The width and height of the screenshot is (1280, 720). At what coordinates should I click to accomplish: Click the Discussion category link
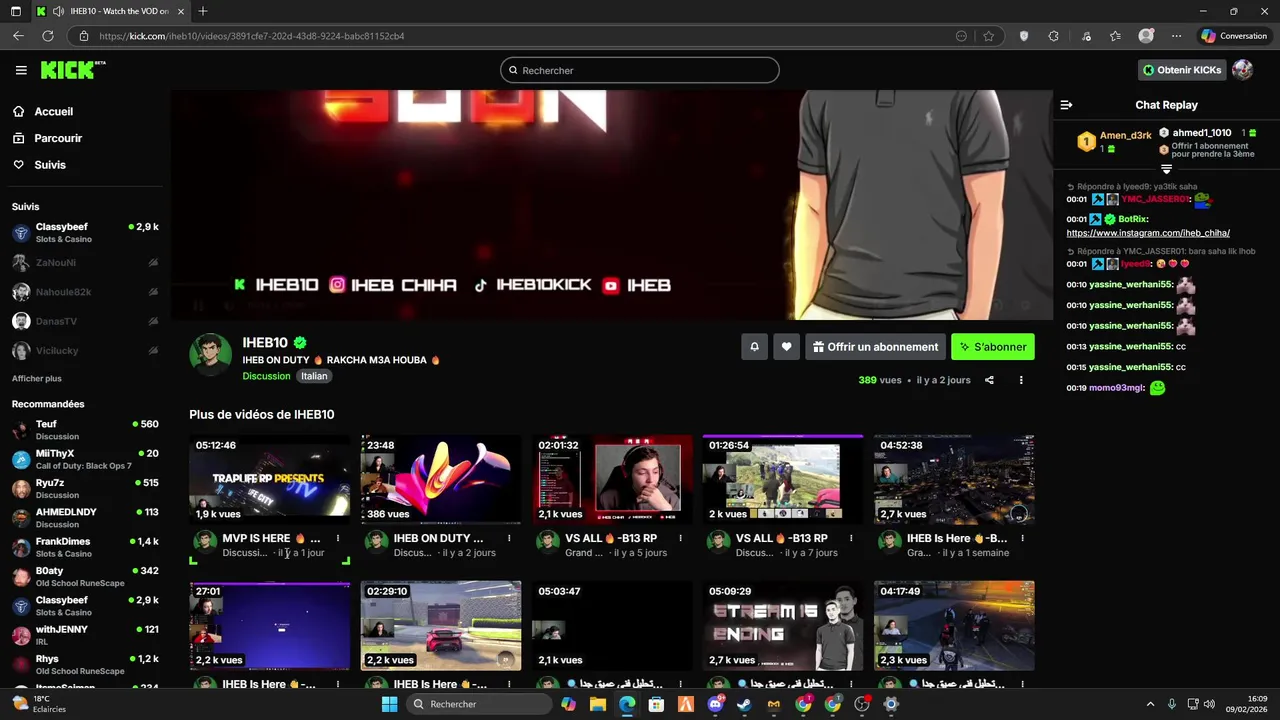(266, 376)
